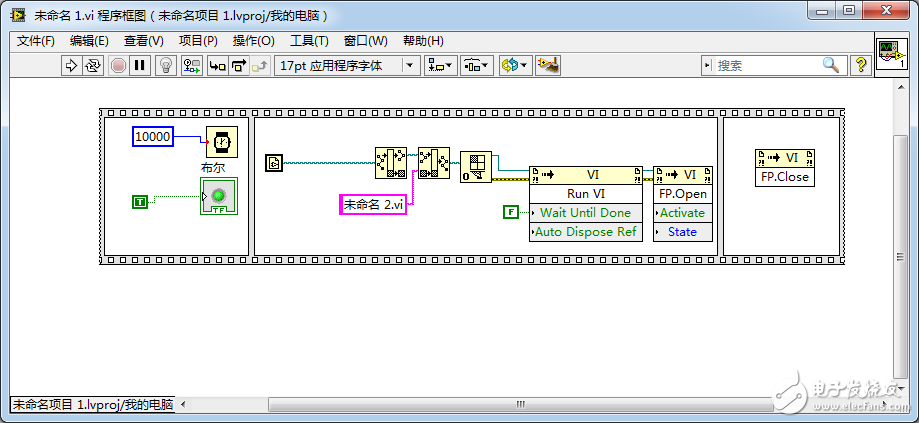Click the Activate input parameter
This screenshot has width=919, height=423.
tap(683, 213)
